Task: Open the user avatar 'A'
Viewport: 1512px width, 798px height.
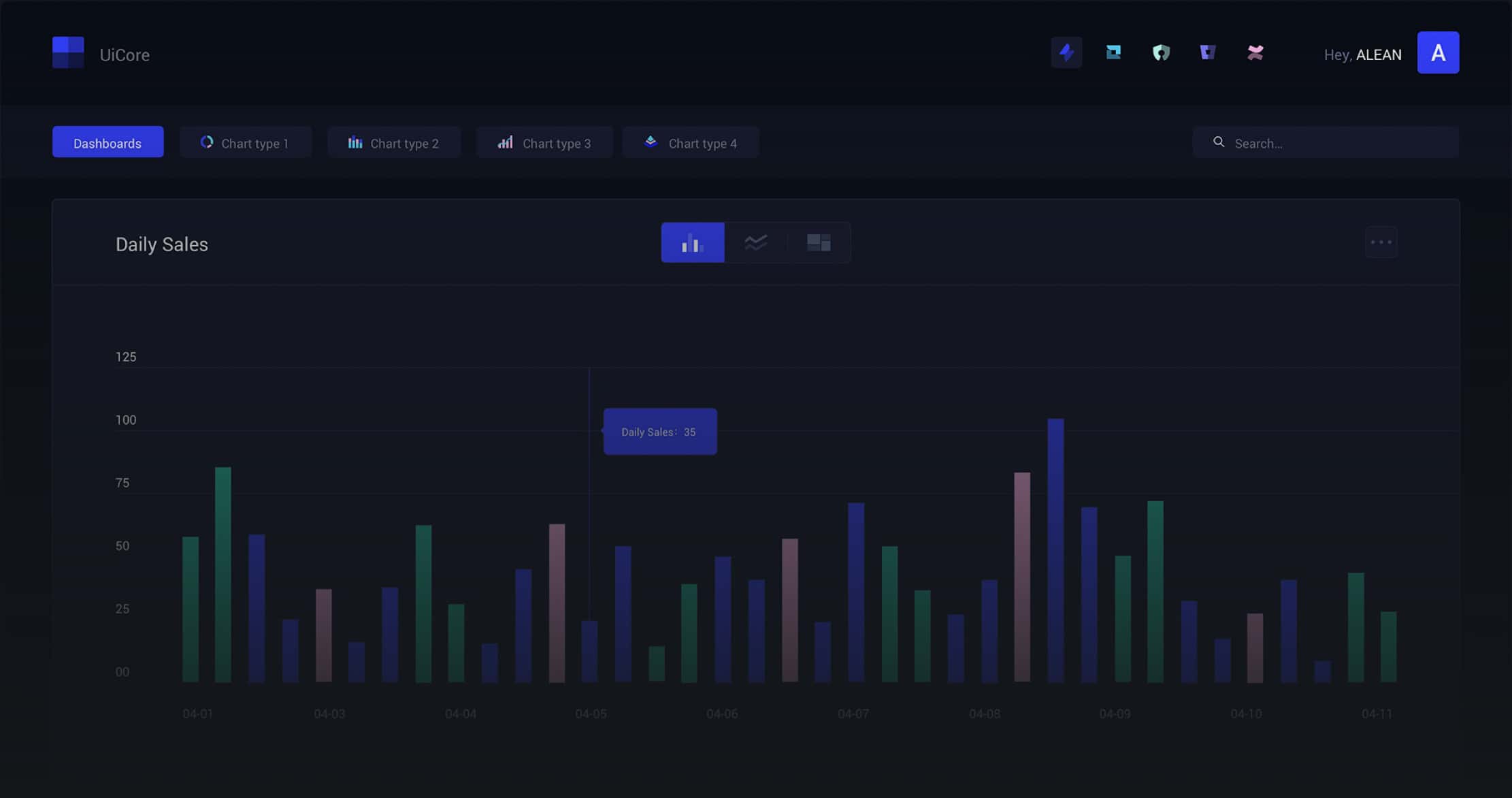Action: point(1438,52)
